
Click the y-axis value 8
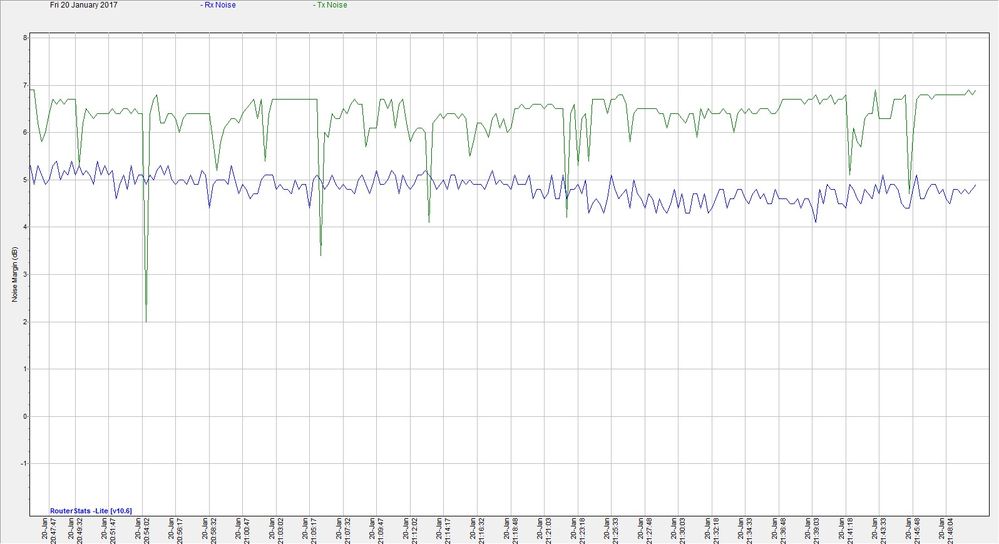tap(25, 38)
